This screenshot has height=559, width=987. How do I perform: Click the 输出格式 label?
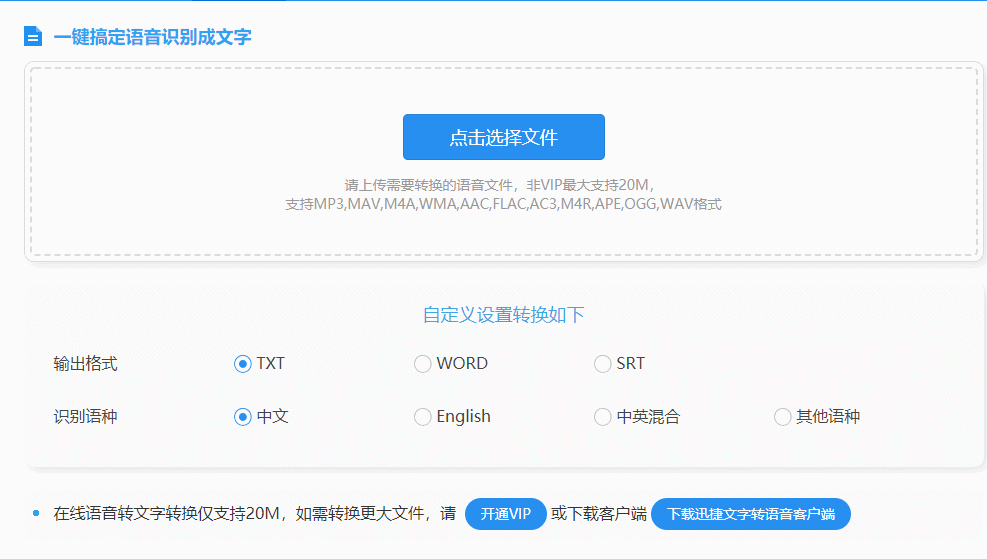click(86, 364)
